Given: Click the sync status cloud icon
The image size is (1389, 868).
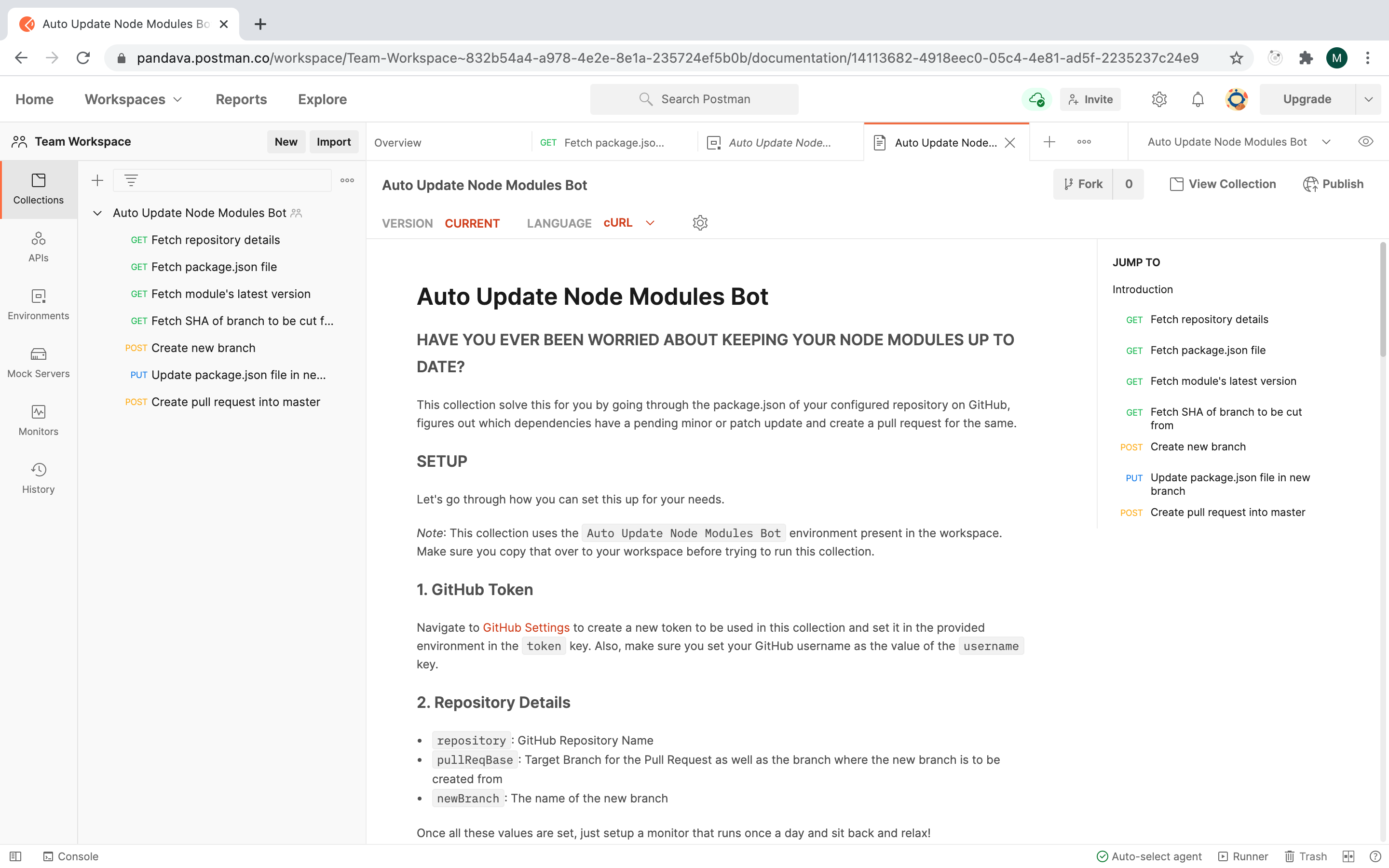Looking at the screenshot, I should click(x=1036, y=99).
